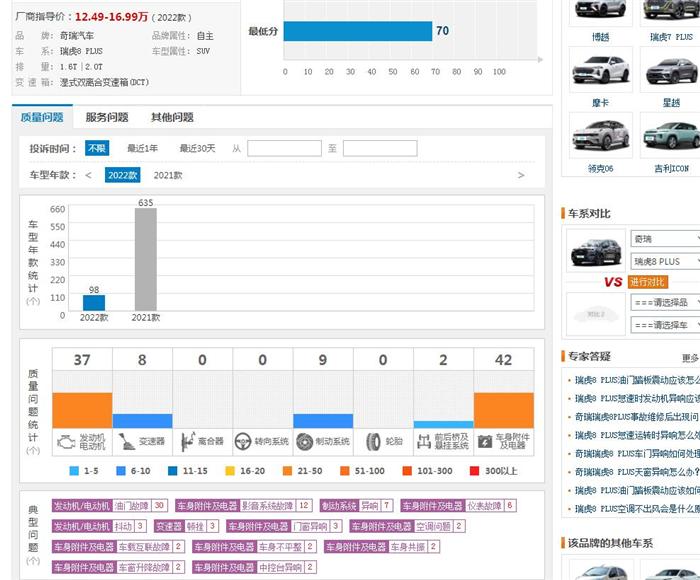Open the 瑞虎8 PLUS天窗异响 expert question
The height and width of the screenshot is (580, 700).
tap(637, 472)
